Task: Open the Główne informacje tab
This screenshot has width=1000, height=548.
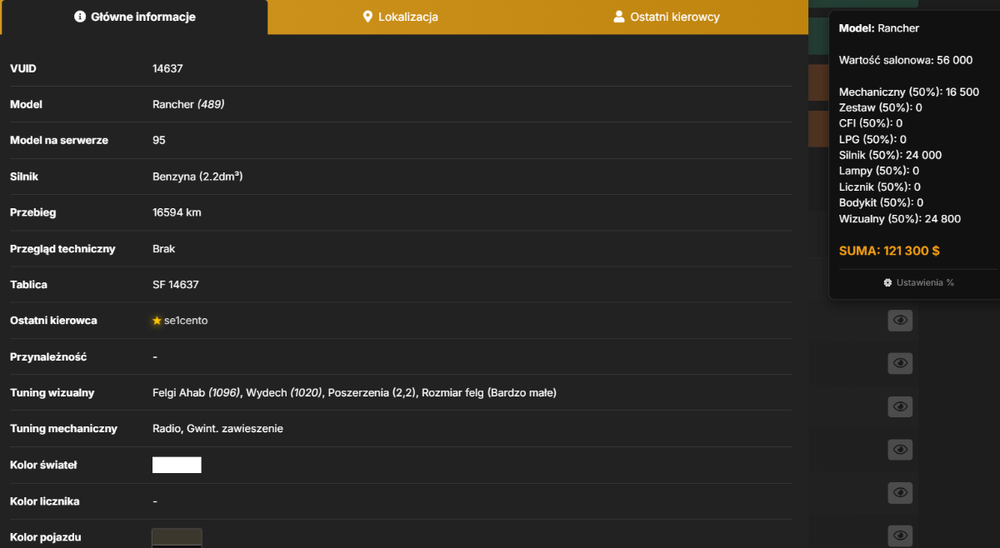Action: pyautogui.click(x=135, y=17)
